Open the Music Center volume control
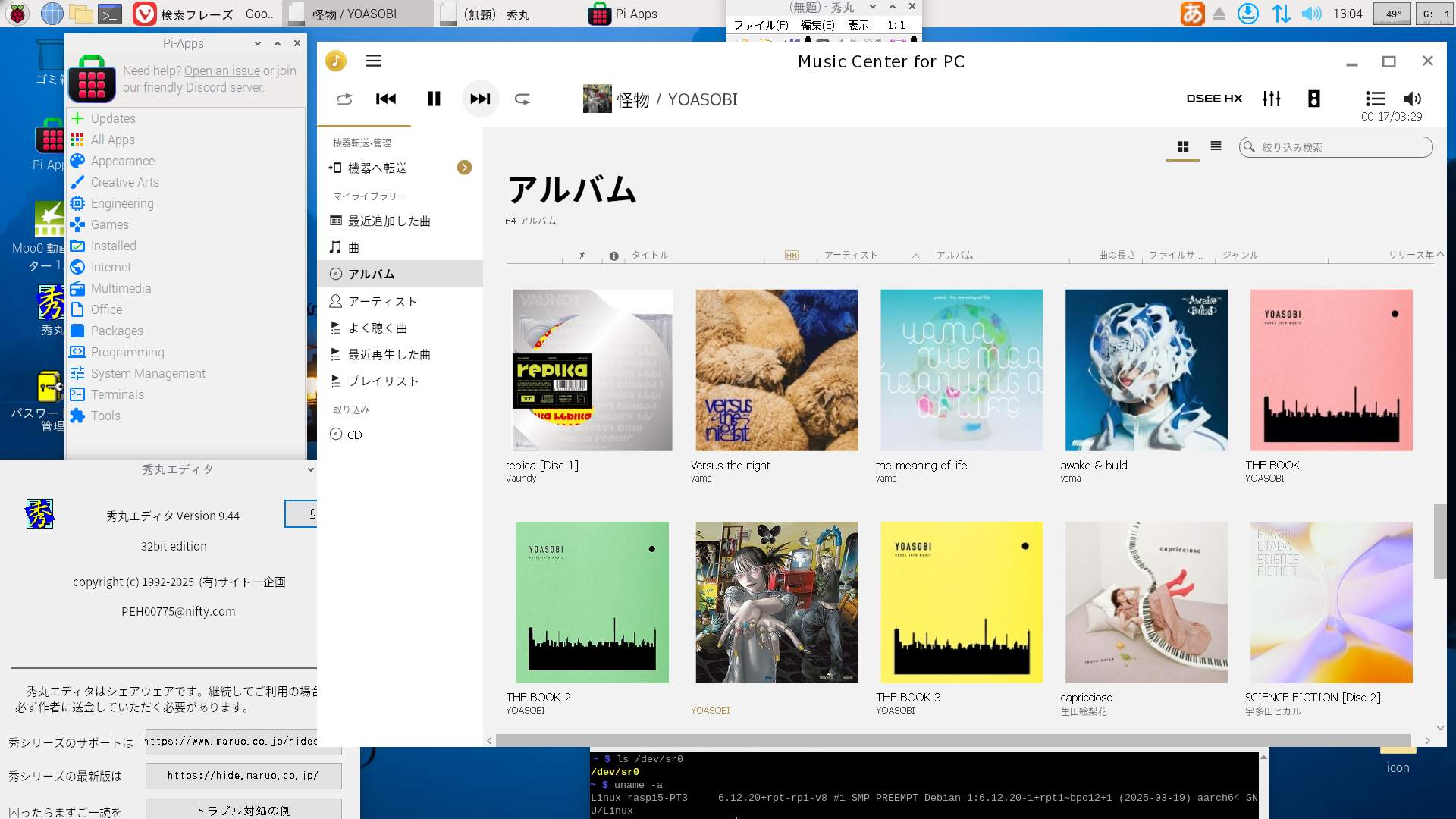Screen dimensions: 1456x819 (x=1412, y=99)
